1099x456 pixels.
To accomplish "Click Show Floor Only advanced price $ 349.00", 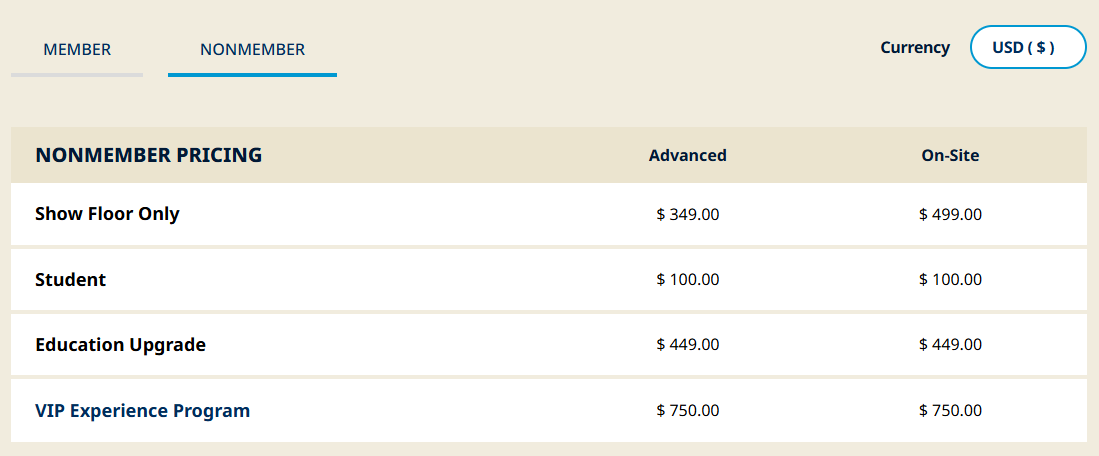I will tap(688, 214).
